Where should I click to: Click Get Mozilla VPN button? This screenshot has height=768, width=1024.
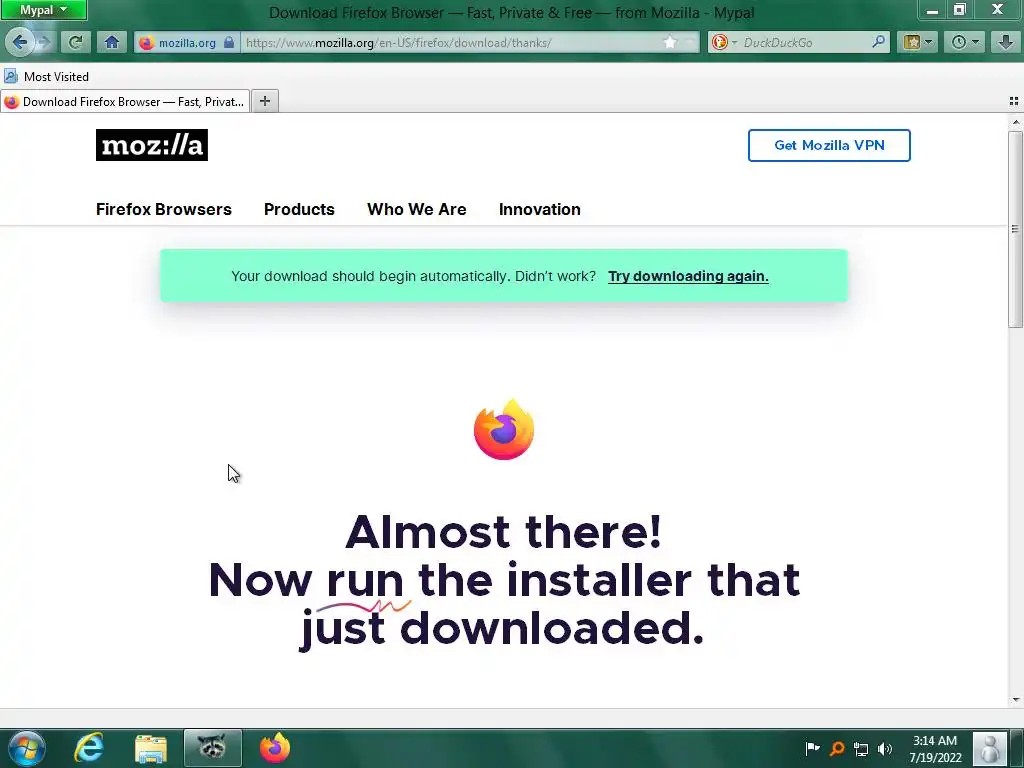click(829, 145)
